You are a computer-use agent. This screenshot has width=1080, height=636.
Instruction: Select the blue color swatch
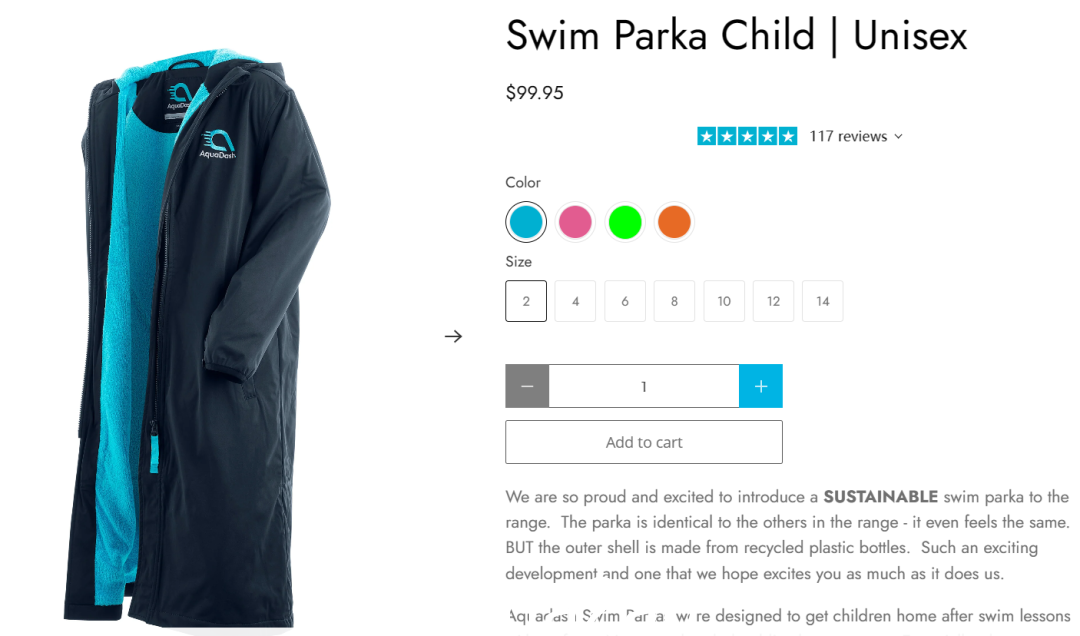[526, 222]
